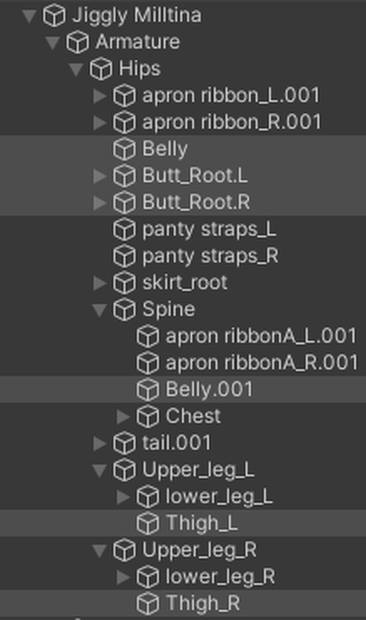Collapse the Jiggly Milltina root object
This screenshot has height=620, width=366.
point(29,16)
